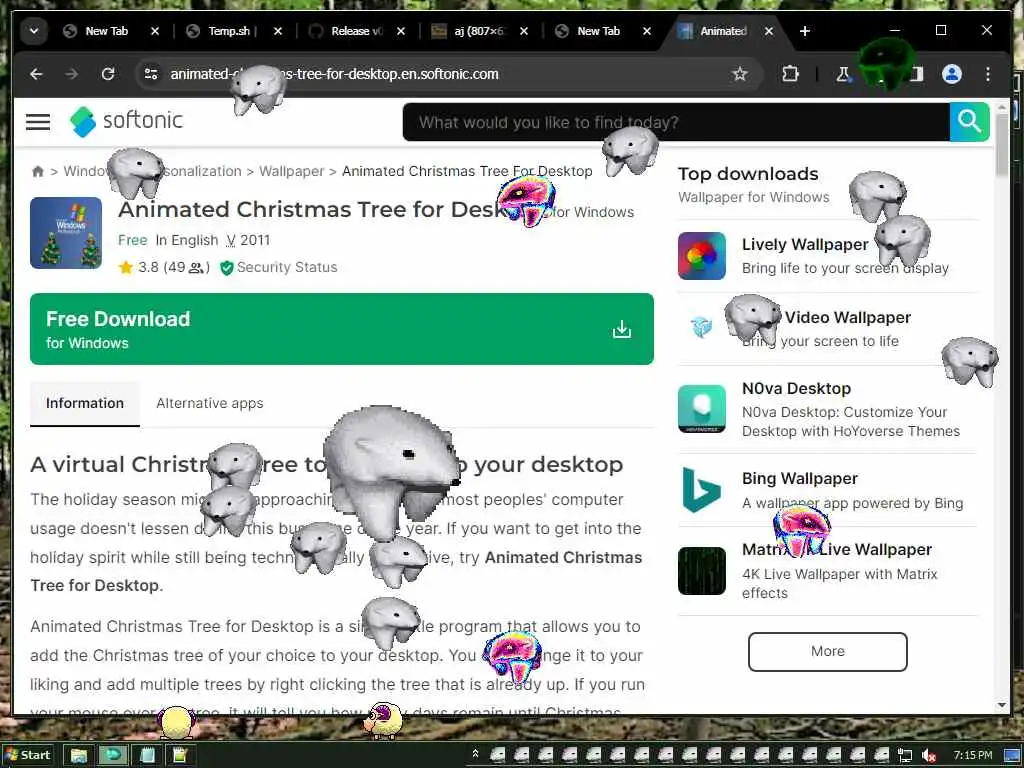This screenshot has width=1024, height=768.
Task: Open the N0va Desktop link
Action: coord(796,389)
